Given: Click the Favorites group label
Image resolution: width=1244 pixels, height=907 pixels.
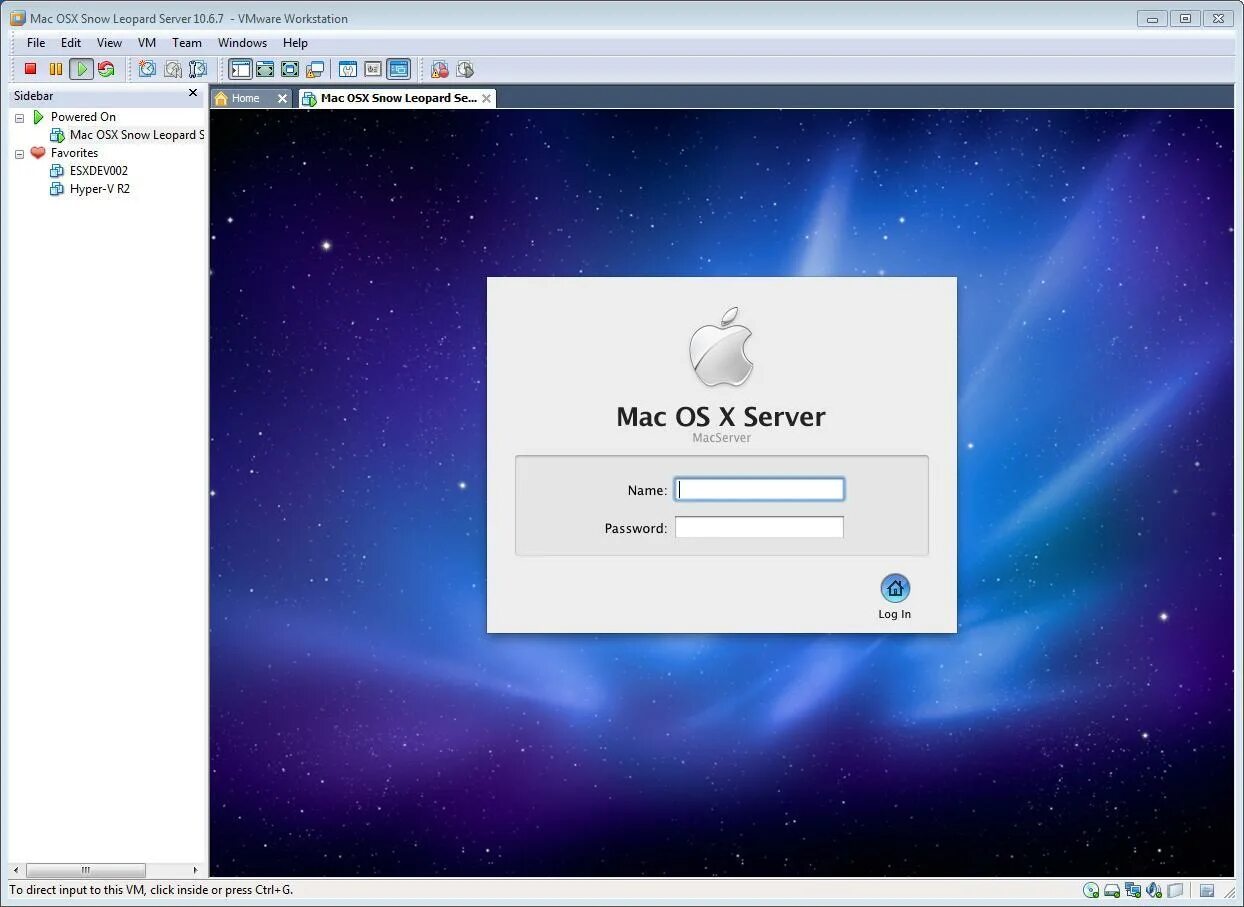Looking at the screenshot, I should [x=74, y=153].
